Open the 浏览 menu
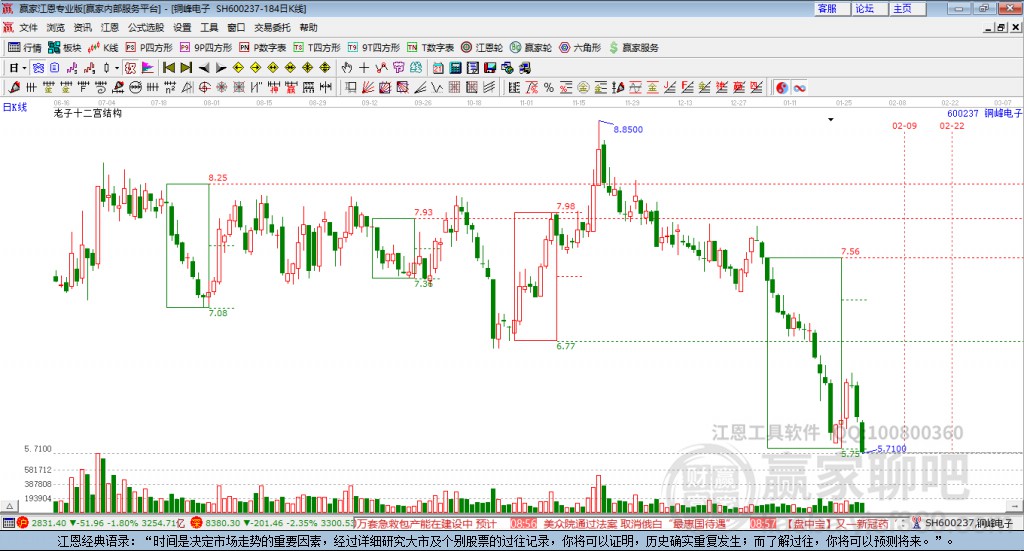The height and width of the screenshot is (551, 1024). pyautogui.click(x=56, y=27)
